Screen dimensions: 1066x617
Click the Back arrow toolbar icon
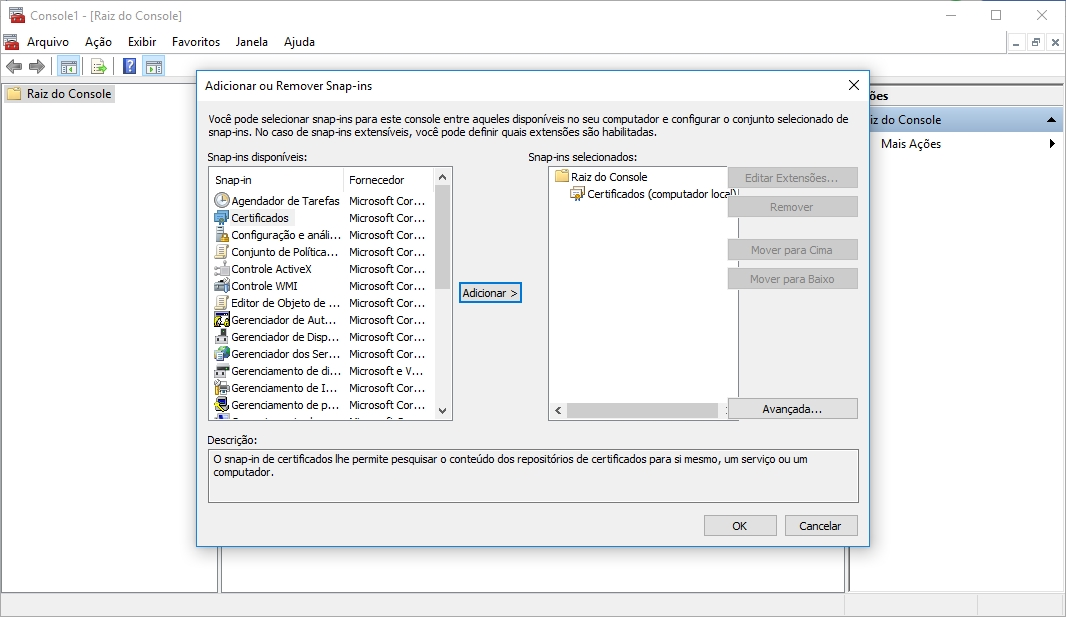tap(14, 67)
